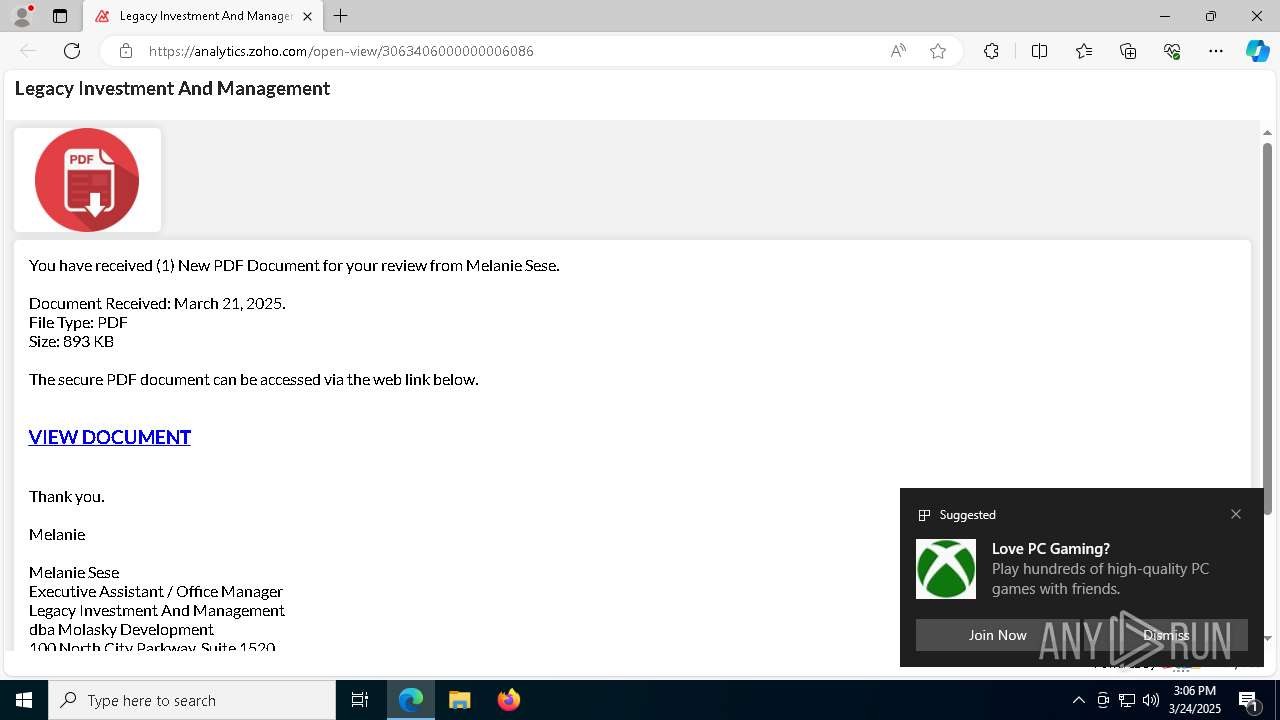Restore down the Edge window
The width and height of the screenshot is (1280, 720).
1211,16
